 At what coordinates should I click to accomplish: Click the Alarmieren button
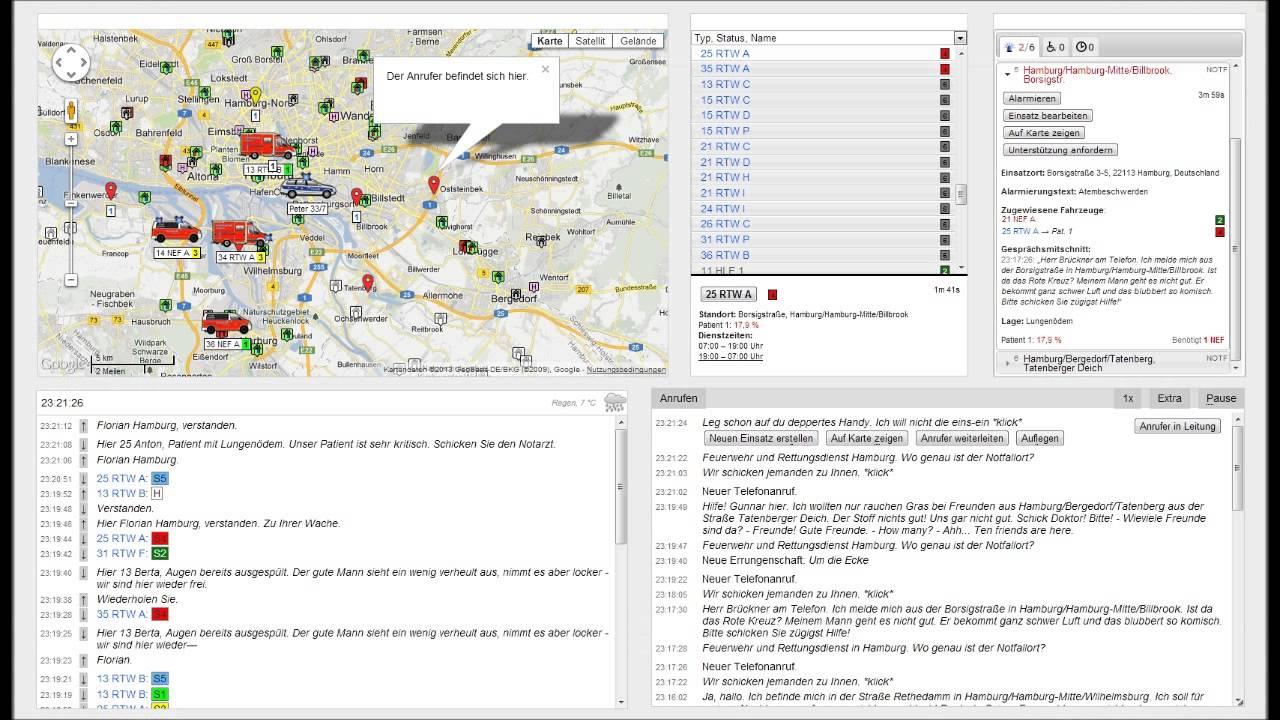pos(1032,98)
